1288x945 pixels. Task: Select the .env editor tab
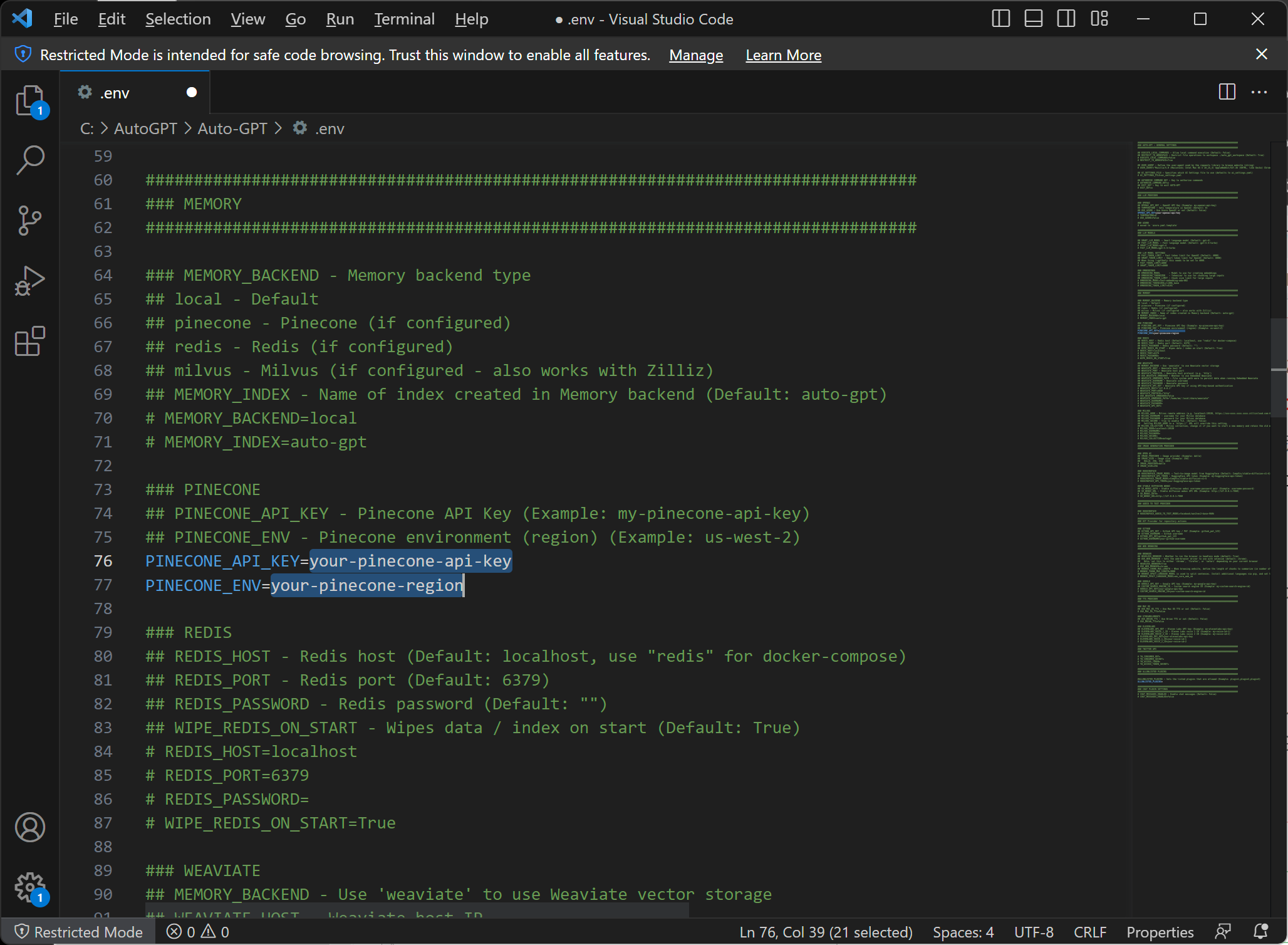point(135,92)
